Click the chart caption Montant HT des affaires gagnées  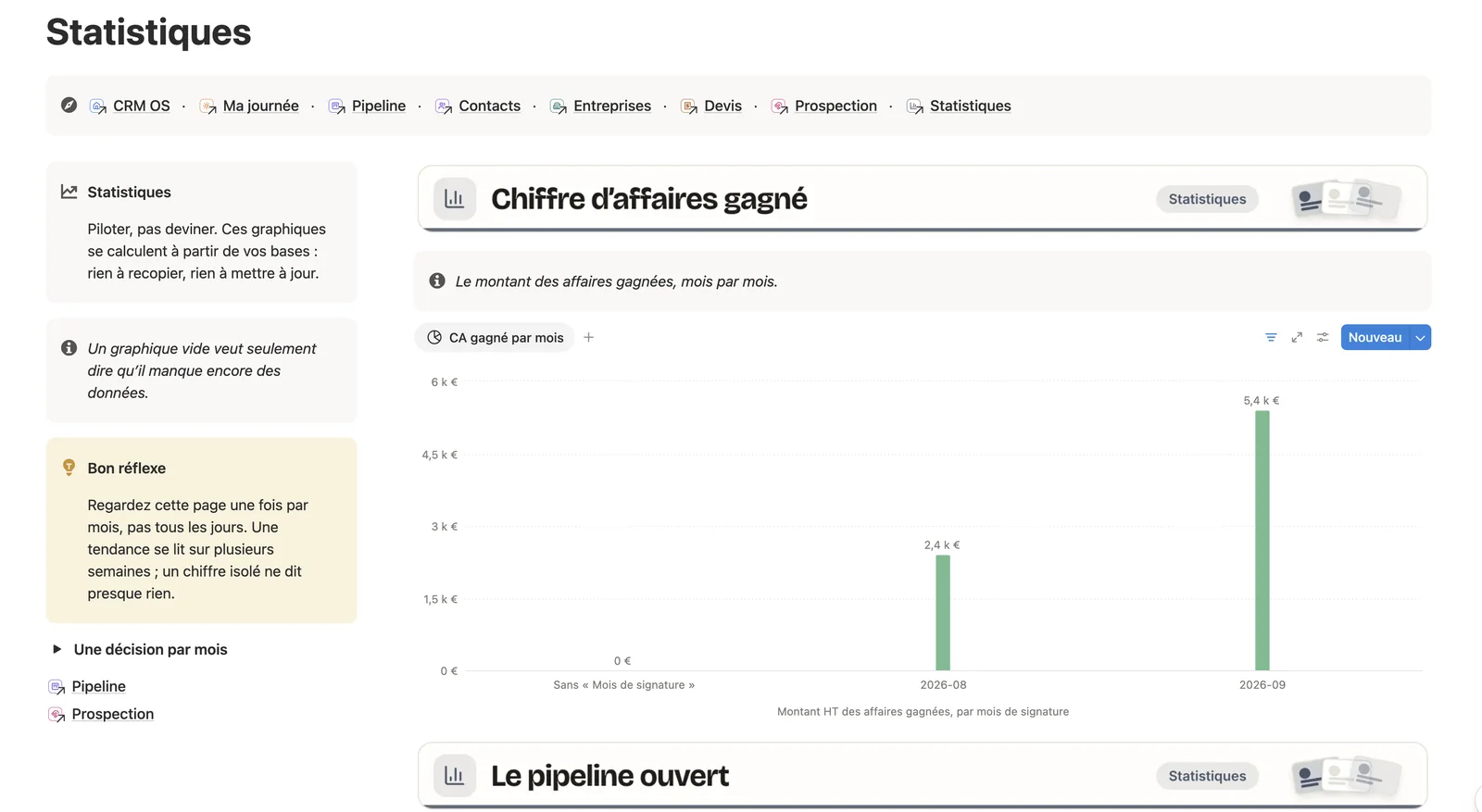(923, 712)
